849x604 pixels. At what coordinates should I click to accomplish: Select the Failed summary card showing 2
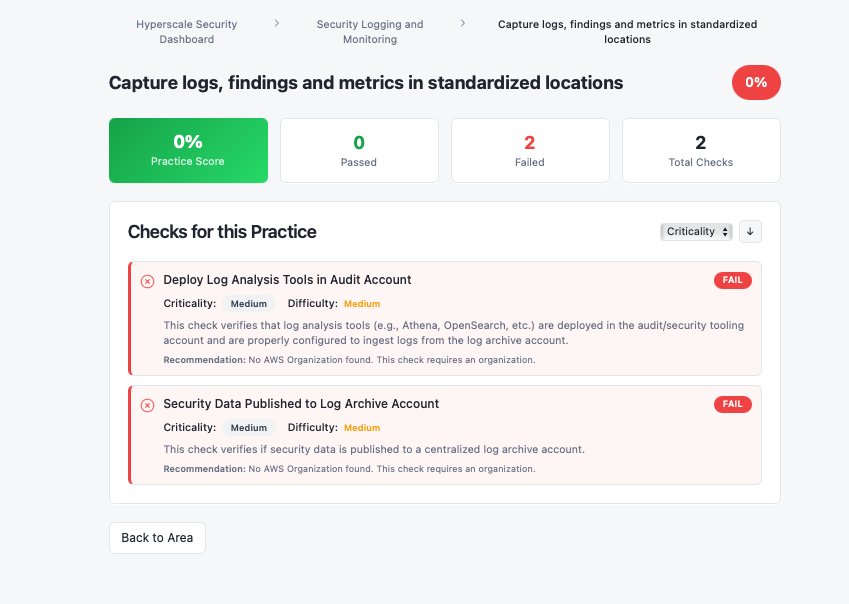click(529, 150)
